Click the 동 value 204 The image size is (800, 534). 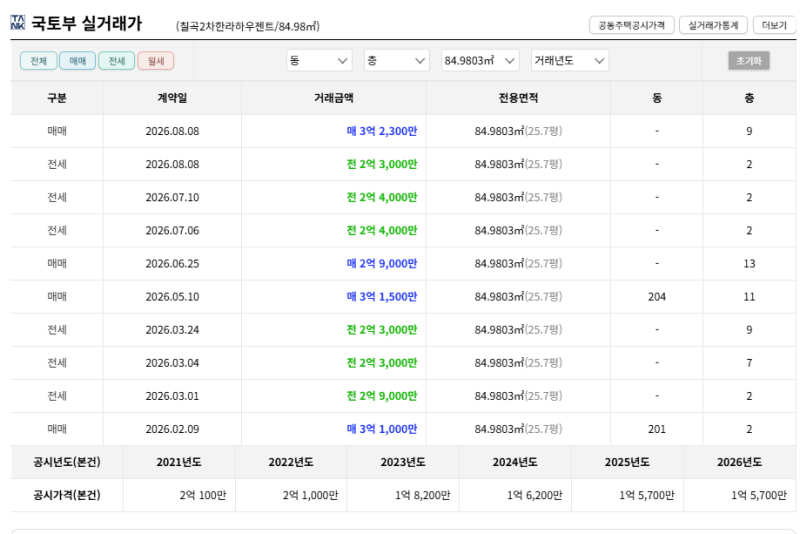tap(657, 297)
